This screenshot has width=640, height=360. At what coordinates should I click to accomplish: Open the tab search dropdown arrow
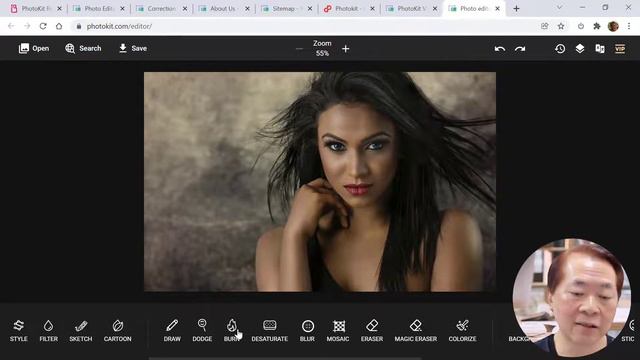click(559, 7)
